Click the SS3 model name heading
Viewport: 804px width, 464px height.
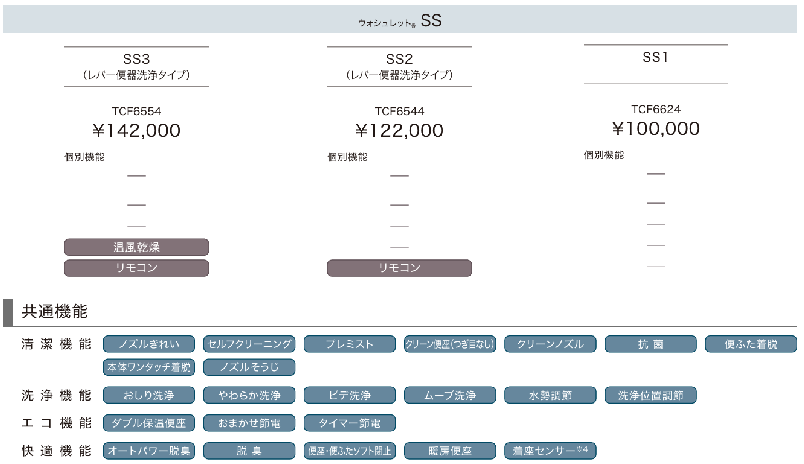click(x=136, y=59)
